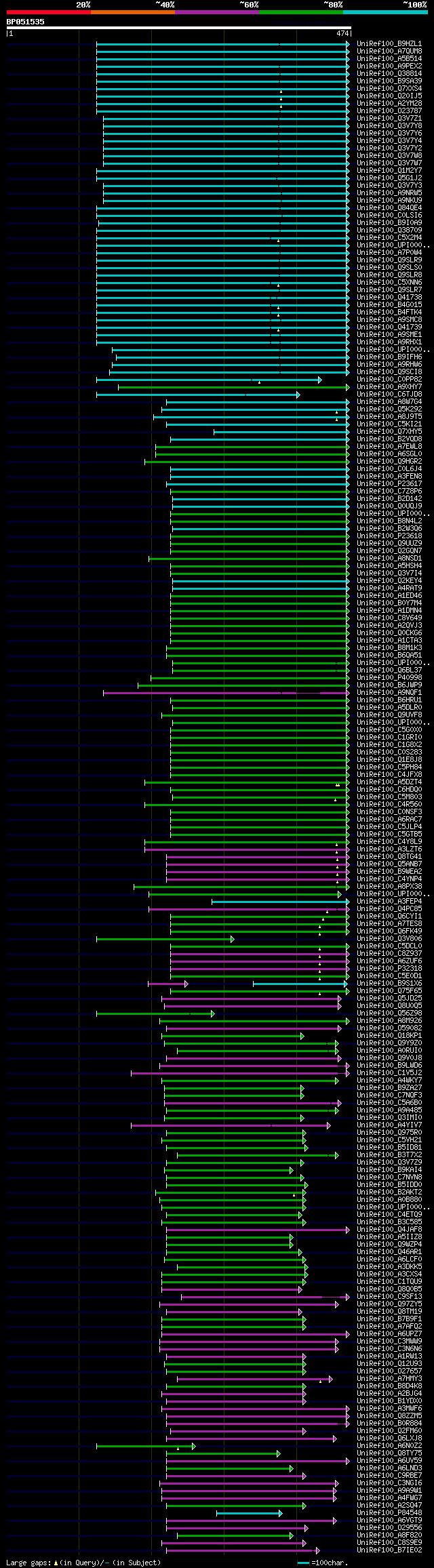The width and height of the screenshot is (434, 1568).
Task: Click the orange ~40% identity legend segment
Action: click(x=133, y=12)
